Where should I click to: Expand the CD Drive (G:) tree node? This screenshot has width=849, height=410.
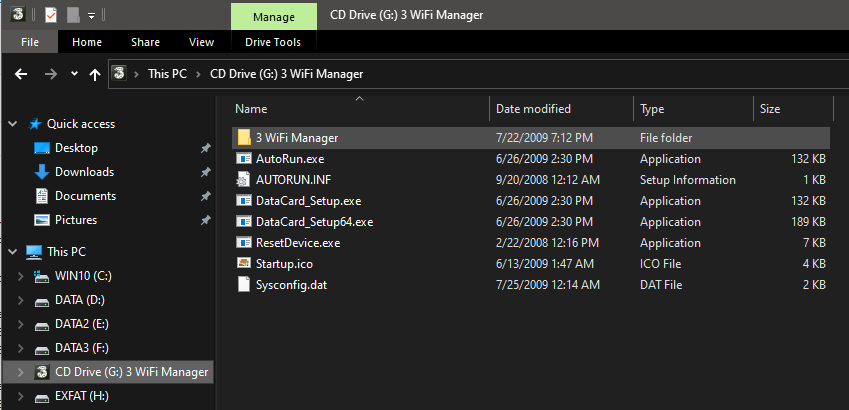pyautogui.click(x=21, y=372)
